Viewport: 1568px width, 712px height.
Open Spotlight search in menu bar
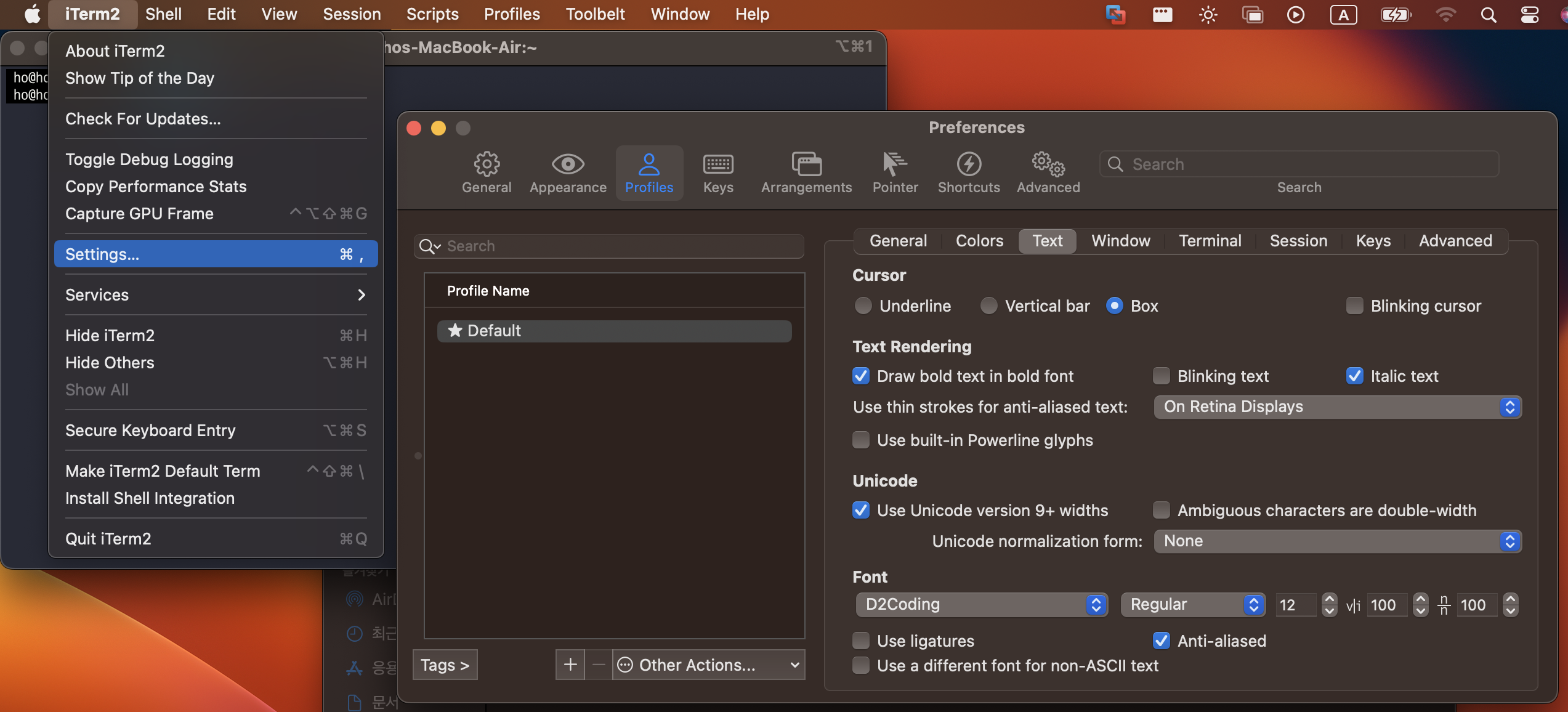click(x=1488, y=14)
